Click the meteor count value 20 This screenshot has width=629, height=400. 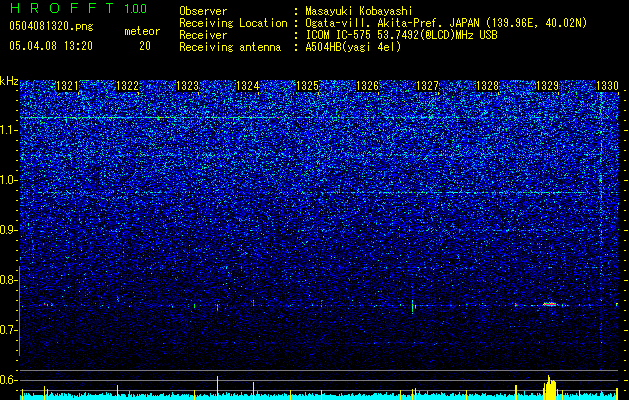(x=145, y=46)
